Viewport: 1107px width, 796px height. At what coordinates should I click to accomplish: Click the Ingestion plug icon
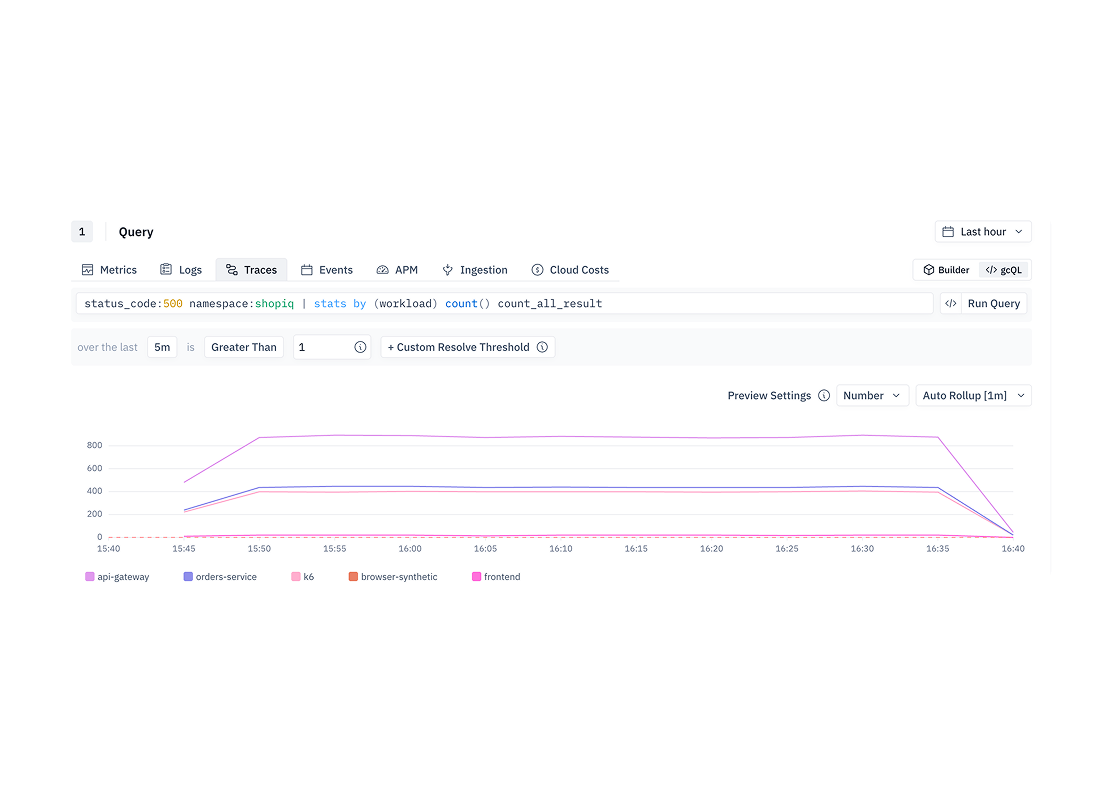(448, 270)
